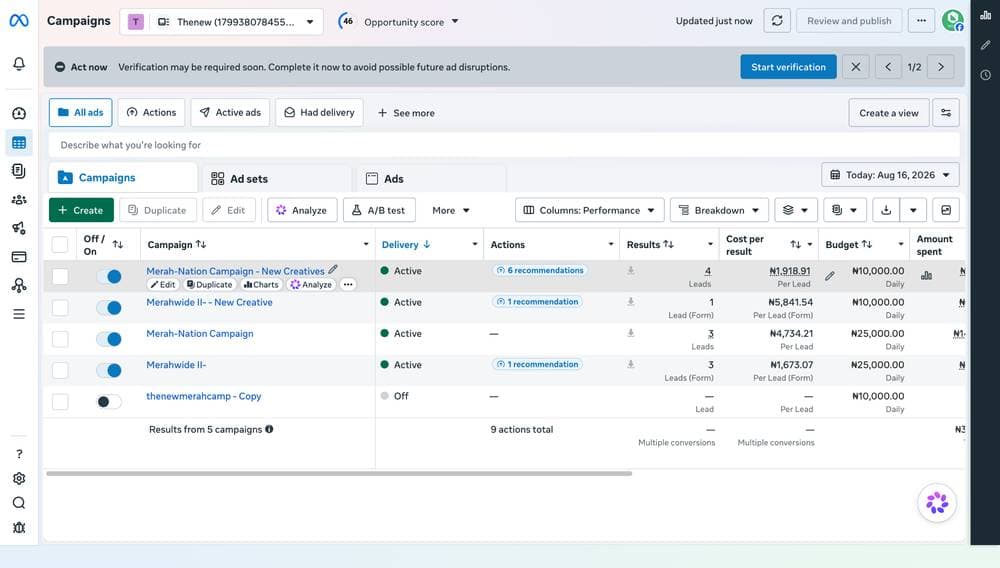Go to next notification banner
This screenshot has height=568, width=1000.
941,66
